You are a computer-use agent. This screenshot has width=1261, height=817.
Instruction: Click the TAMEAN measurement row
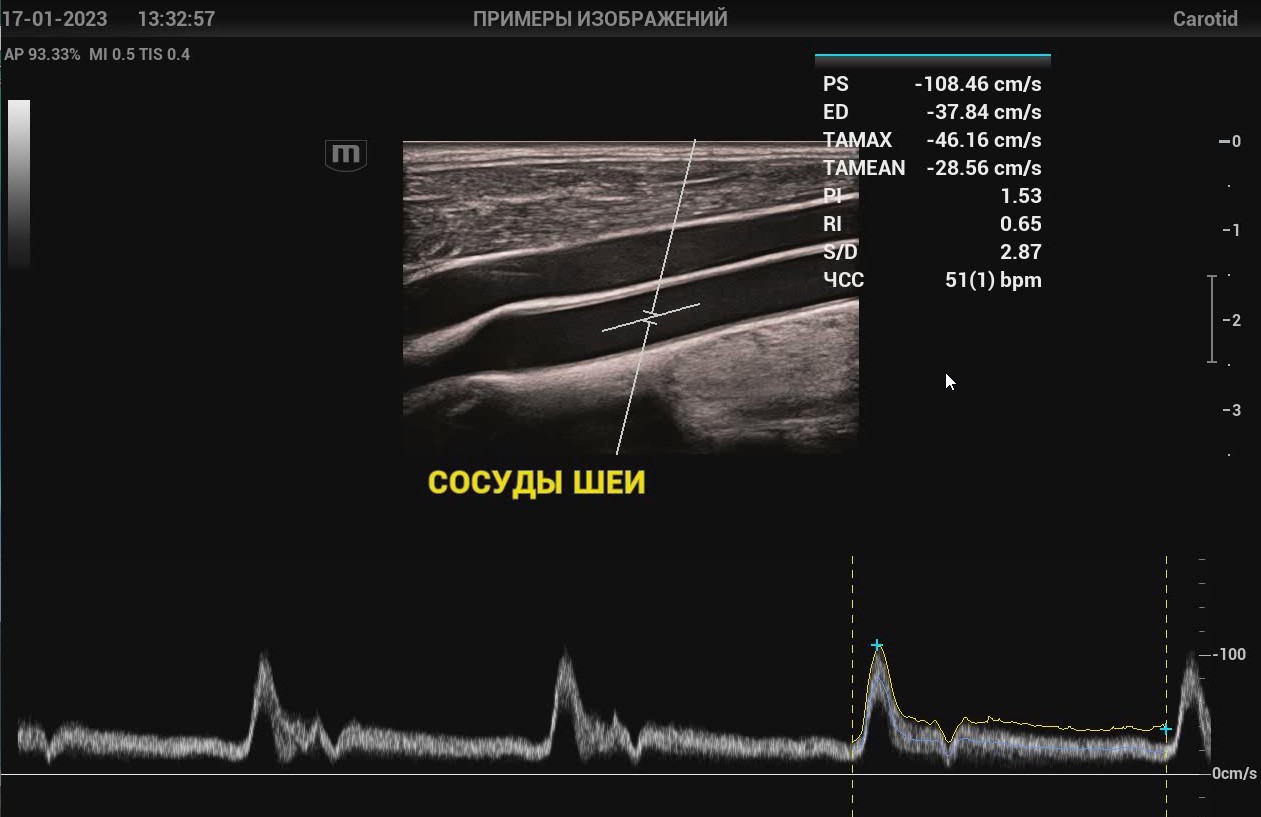932,168
